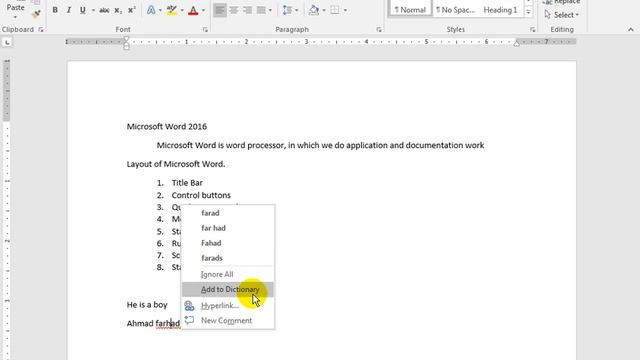This screenshot has width=640, height=360.
Task: Open underline style dropdown arrow
Action: click(x=93, y=10)
